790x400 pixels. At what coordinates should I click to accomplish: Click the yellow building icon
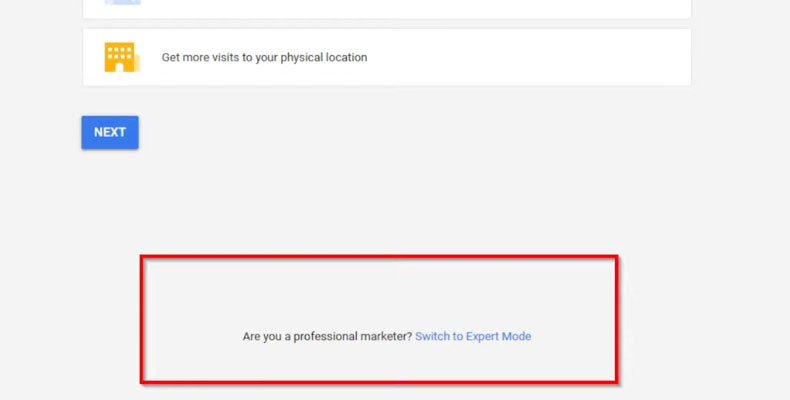[x=120, y=57]
